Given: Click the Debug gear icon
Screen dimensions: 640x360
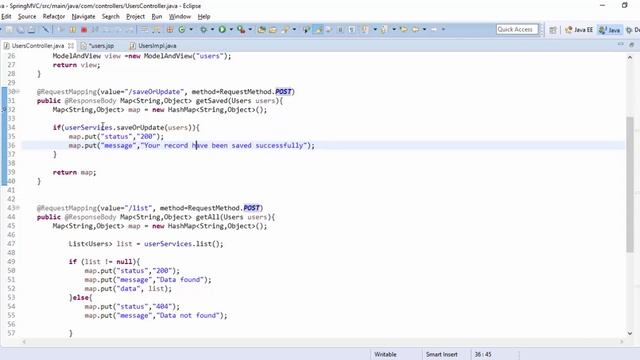Looking at the screenshot, I should (x=203, y=29).
